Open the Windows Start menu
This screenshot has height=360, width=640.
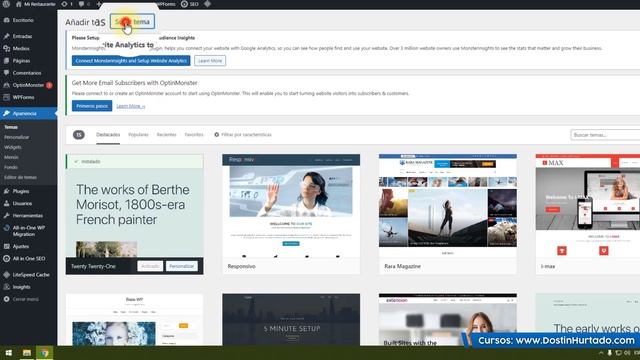click(9, 353)
